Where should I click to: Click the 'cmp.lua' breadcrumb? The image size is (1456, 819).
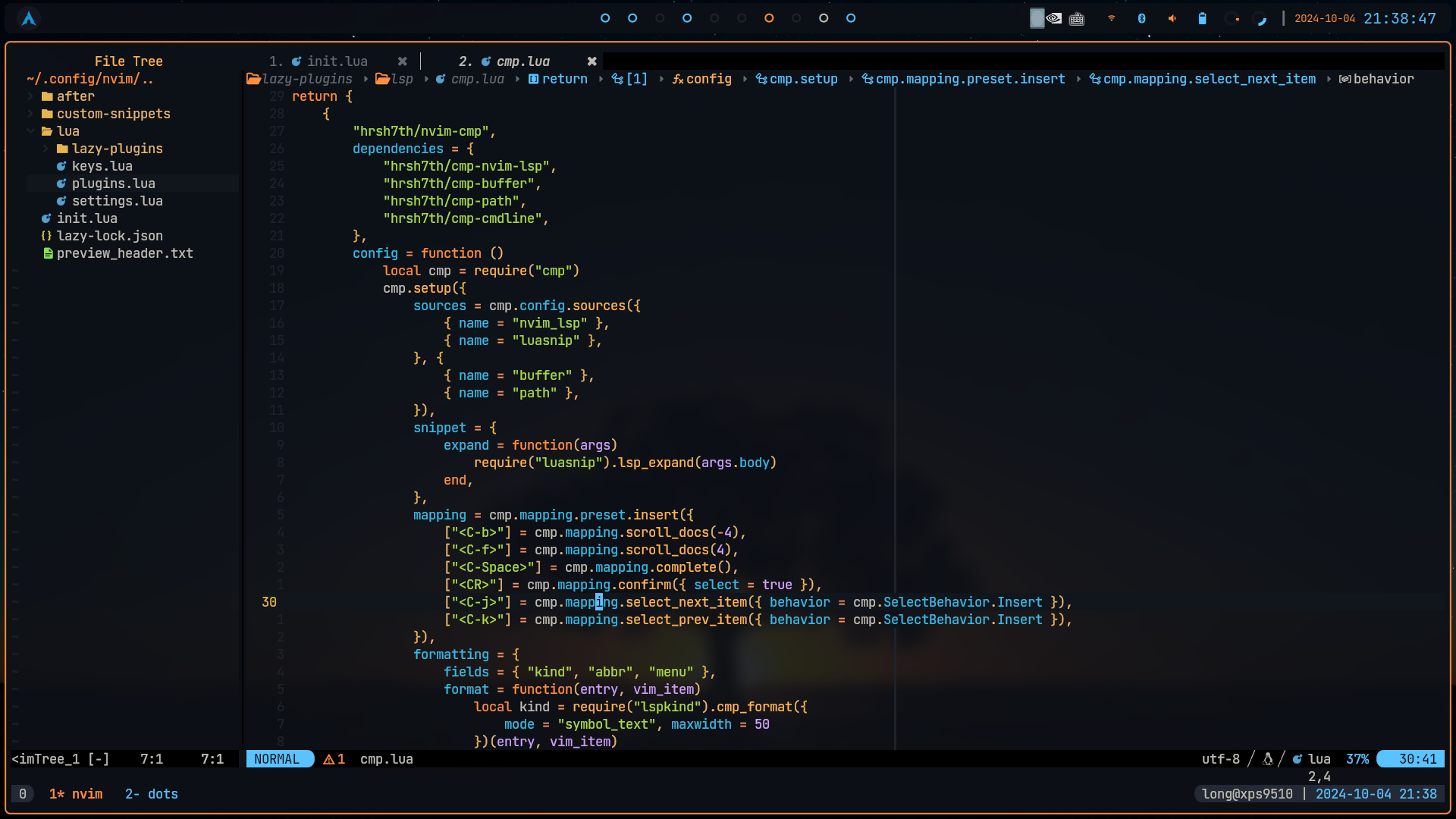point(470,79)
